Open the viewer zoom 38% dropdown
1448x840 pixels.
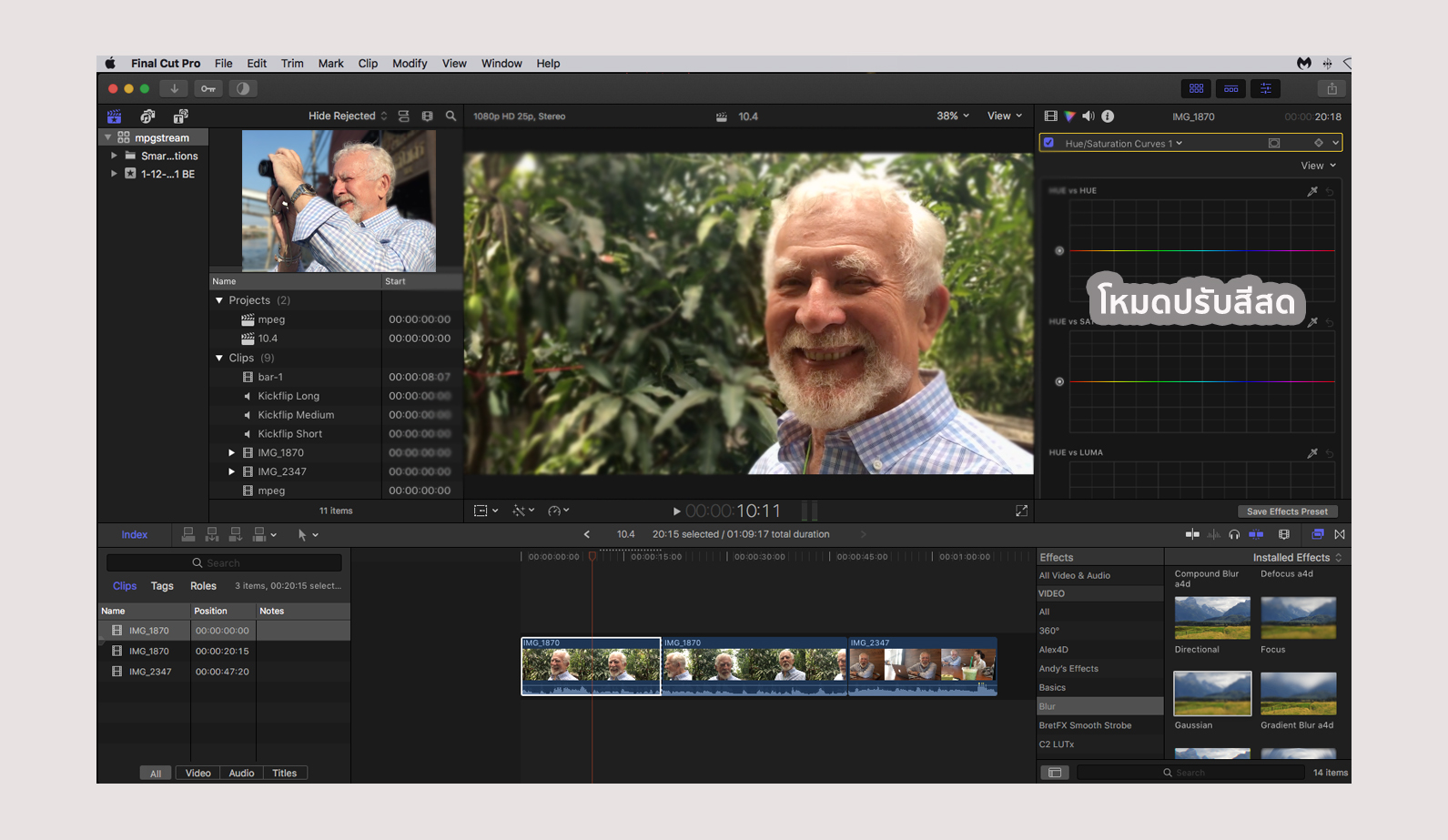[x=953, y=116]
